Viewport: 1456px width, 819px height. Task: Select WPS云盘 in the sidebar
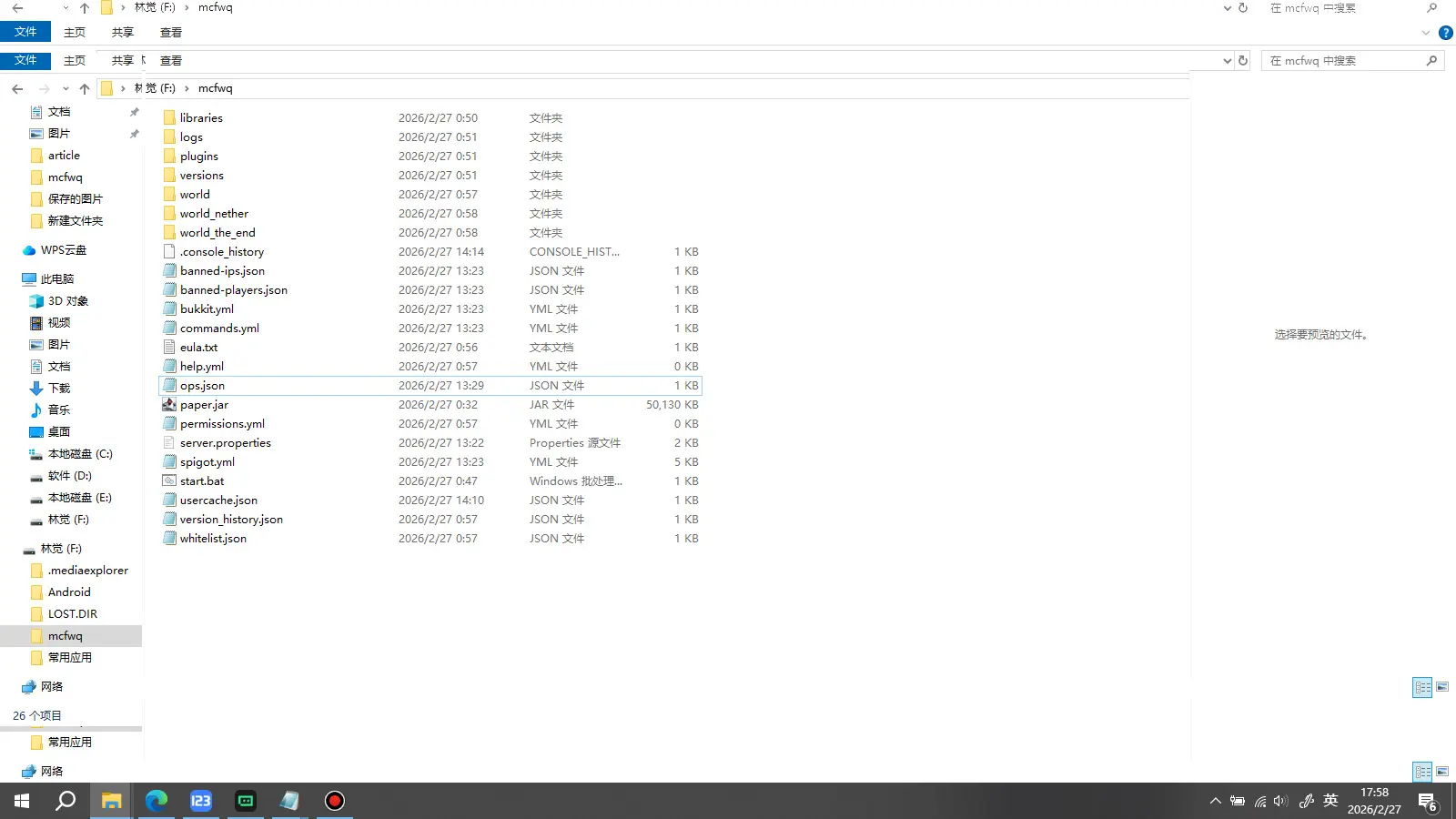click(x=63, y=250)
